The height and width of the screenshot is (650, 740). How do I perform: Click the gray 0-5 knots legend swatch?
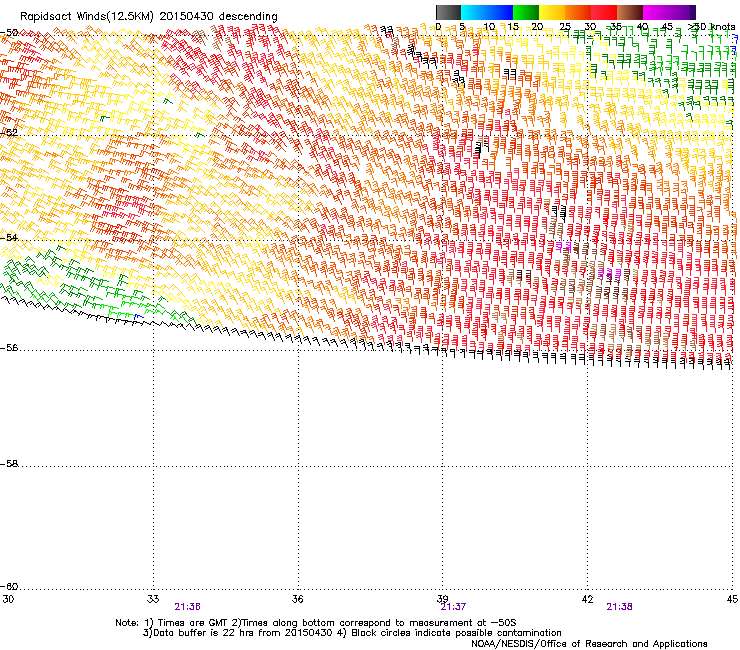448,12
